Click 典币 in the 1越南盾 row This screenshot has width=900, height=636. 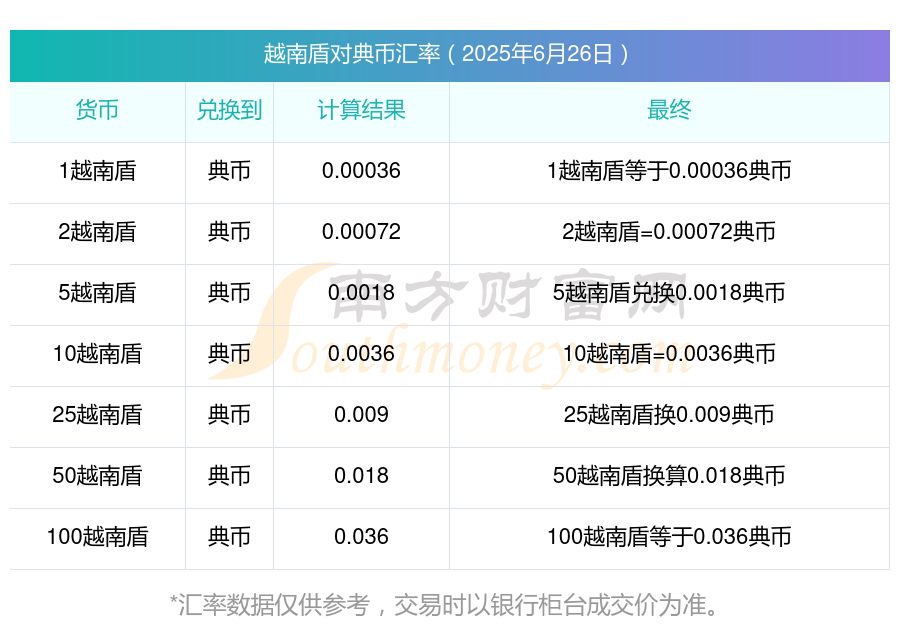coord(229,171)
